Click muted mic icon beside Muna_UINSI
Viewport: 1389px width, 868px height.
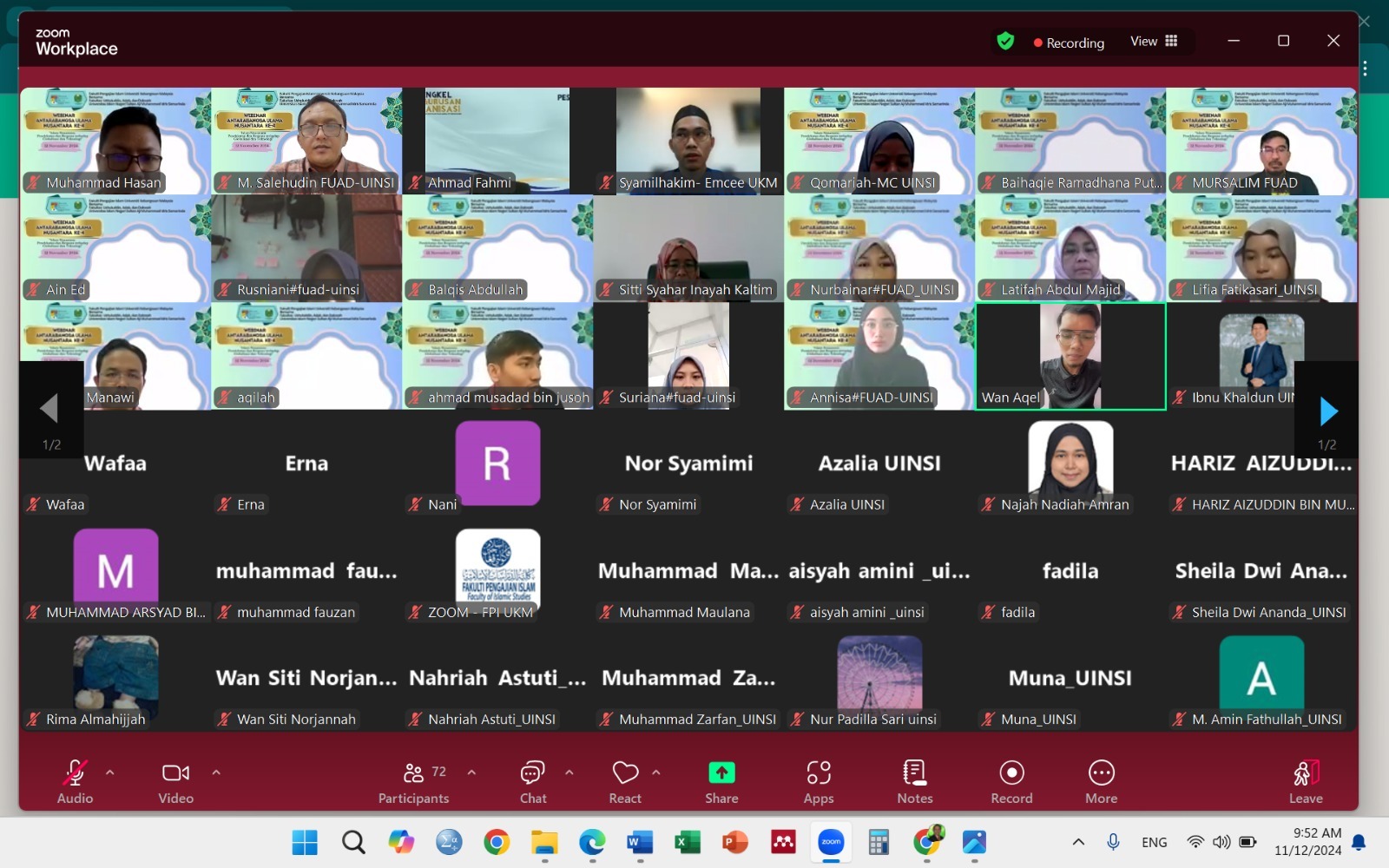click(x=989, y=719)
